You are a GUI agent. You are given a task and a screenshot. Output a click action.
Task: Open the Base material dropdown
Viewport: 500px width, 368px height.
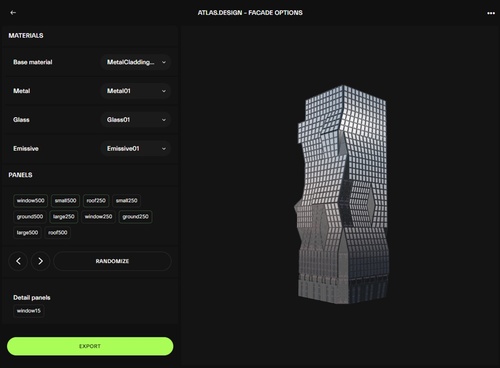(136, 62)
